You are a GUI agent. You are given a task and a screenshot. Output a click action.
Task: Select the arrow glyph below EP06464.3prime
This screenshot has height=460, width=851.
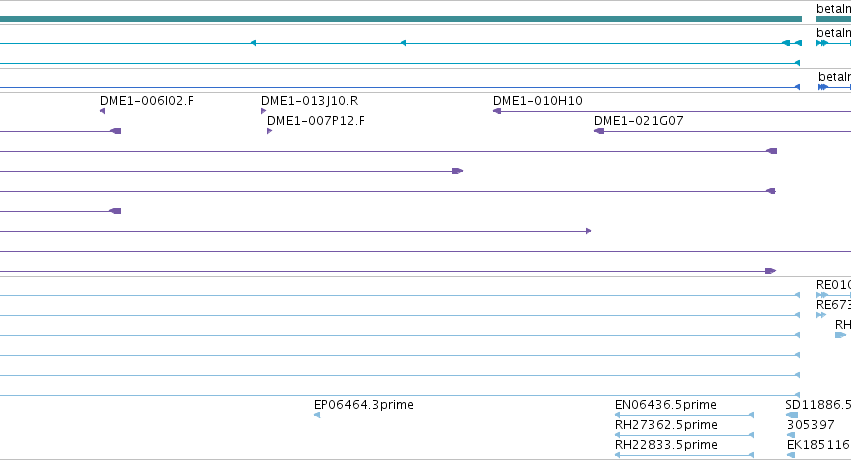tap(317, 416)
